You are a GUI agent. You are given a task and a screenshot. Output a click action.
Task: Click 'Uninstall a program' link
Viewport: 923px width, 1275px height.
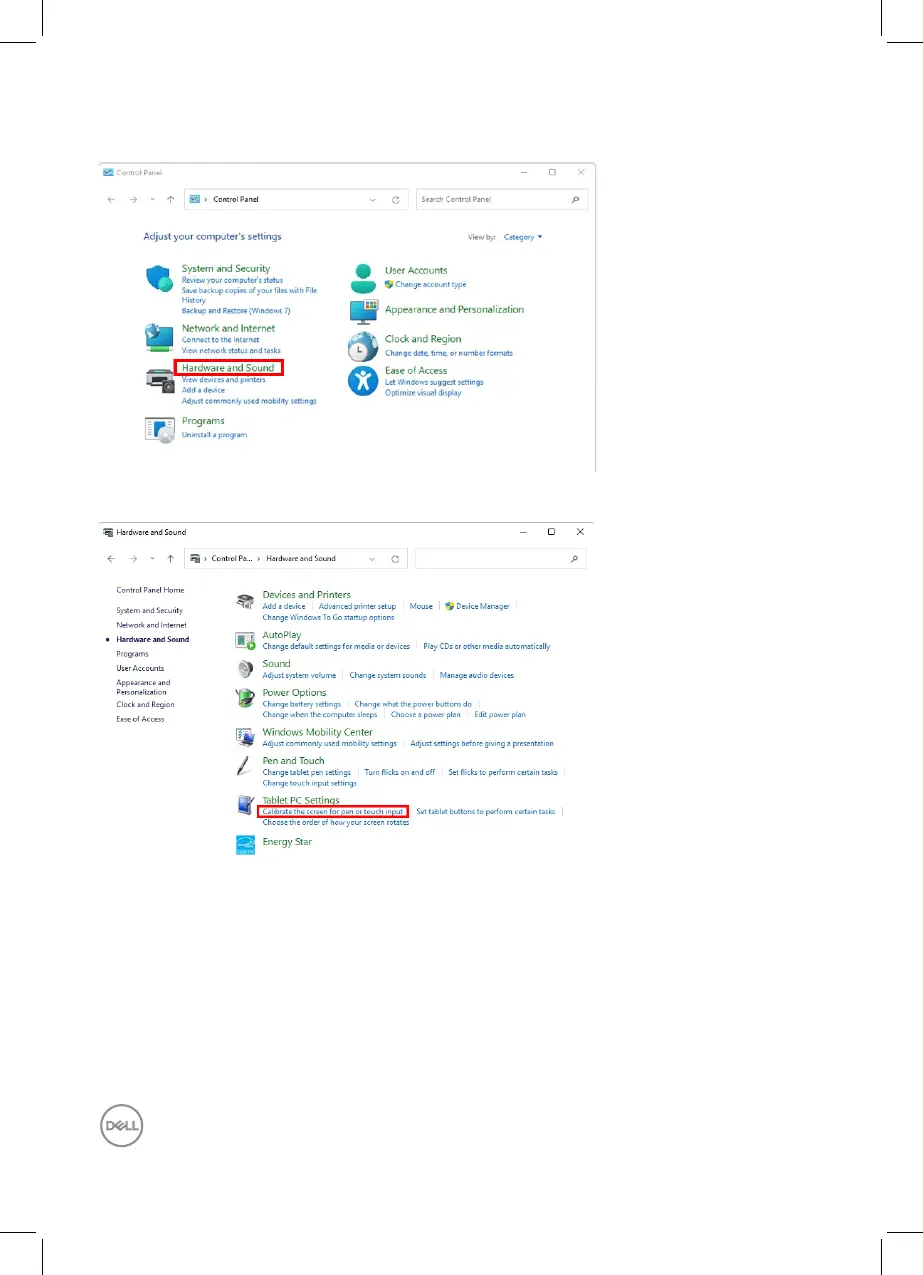214,435
